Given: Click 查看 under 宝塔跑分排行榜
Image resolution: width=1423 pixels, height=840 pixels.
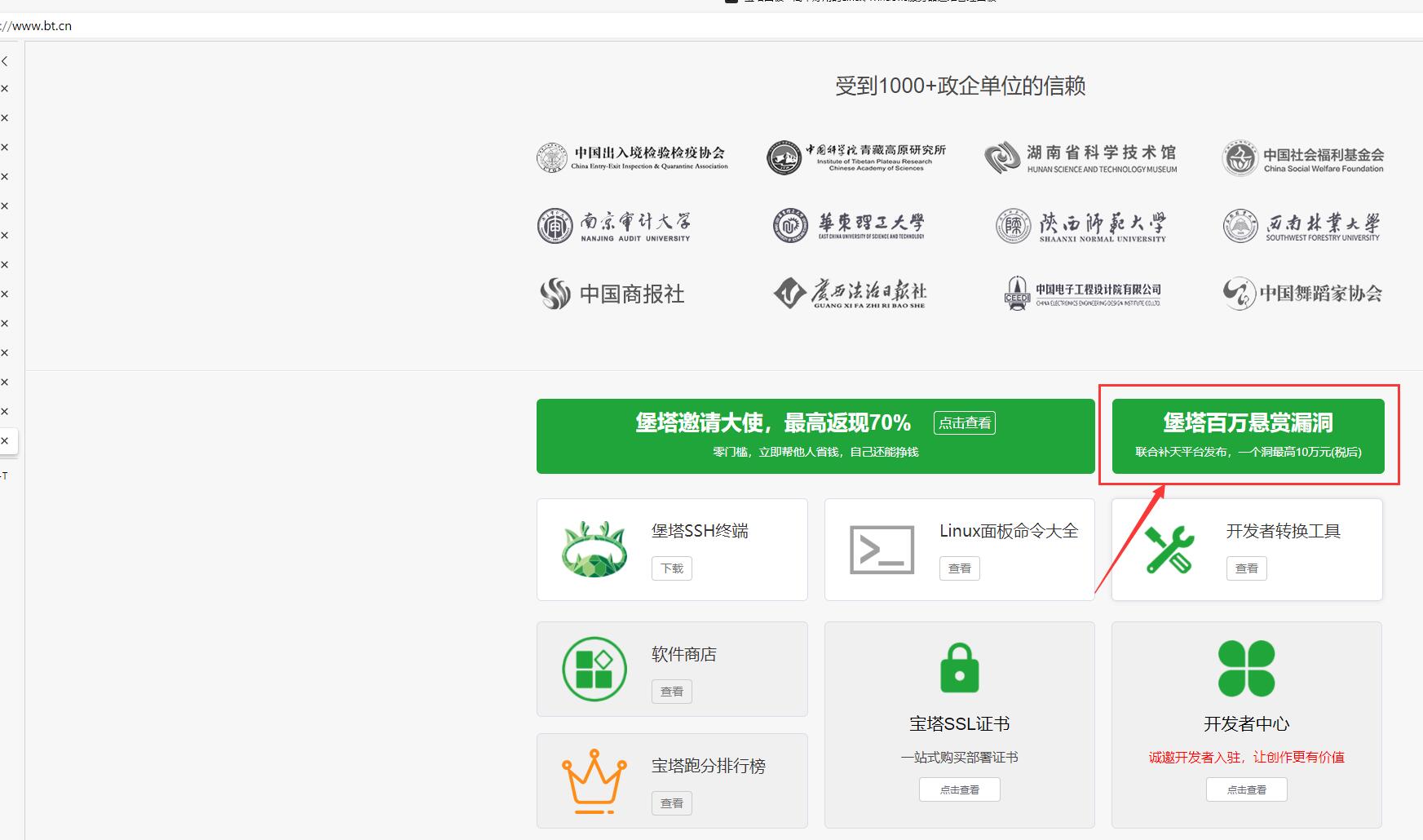Looking at the screenshot, I should (x=672, y=803).
